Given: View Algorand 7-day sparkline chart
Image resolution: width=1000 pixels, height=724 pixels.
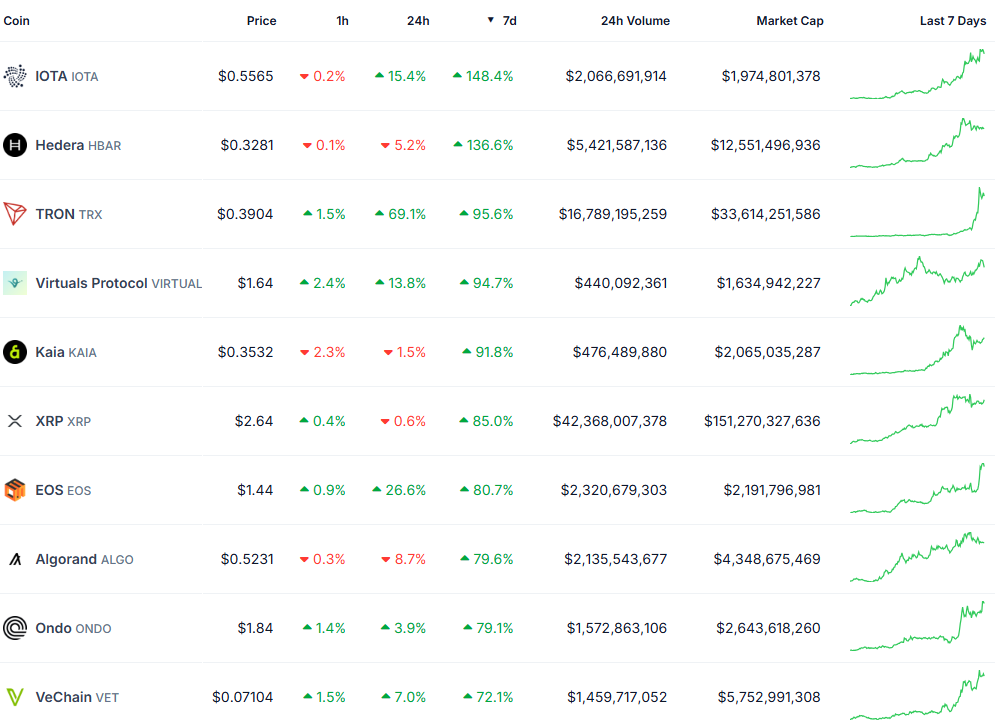Looking at the screenshot, I should [x=918, y=558].
